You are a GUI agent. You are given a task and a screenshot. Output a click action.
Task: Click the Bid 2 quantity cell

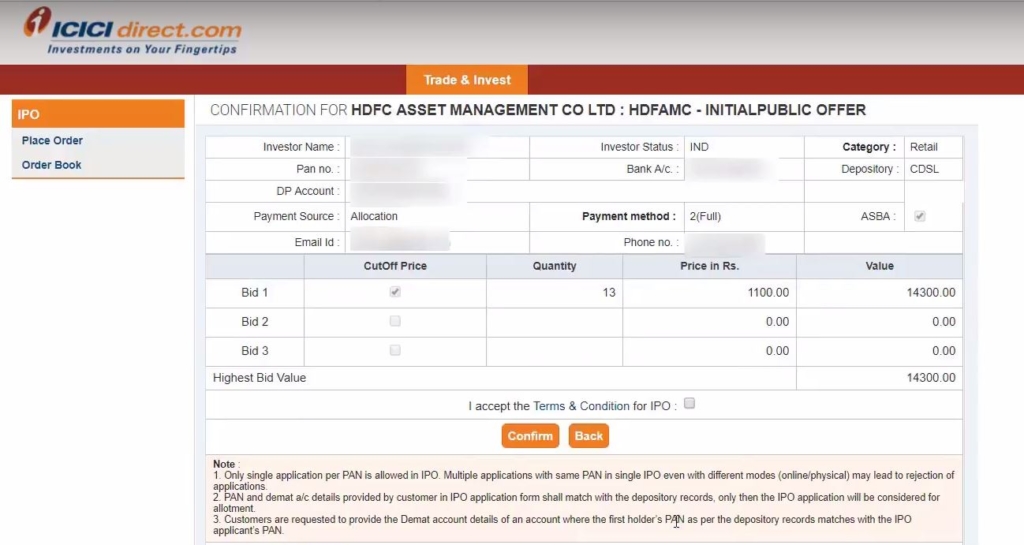(554, 322)
